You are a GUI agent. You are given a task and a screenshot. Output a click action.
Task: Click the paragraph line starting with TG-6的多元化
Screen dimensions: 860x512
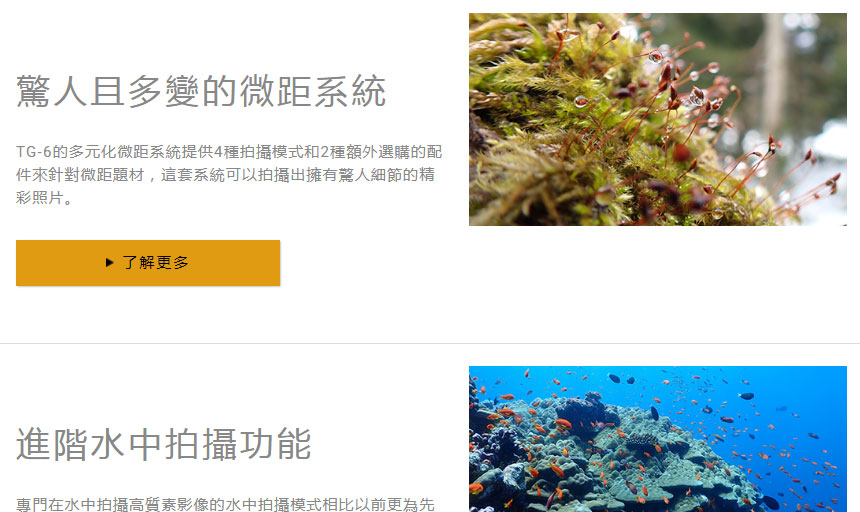[x=229, y=152]
